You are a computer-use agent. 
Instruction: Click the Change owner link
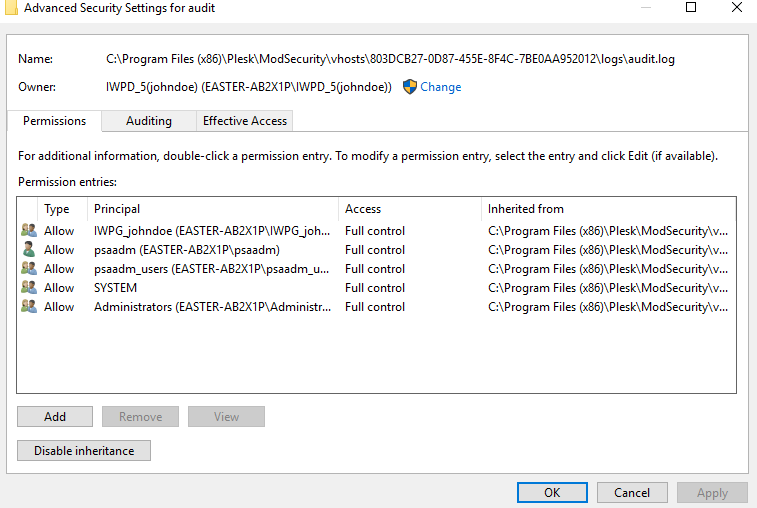click(440, 87)
